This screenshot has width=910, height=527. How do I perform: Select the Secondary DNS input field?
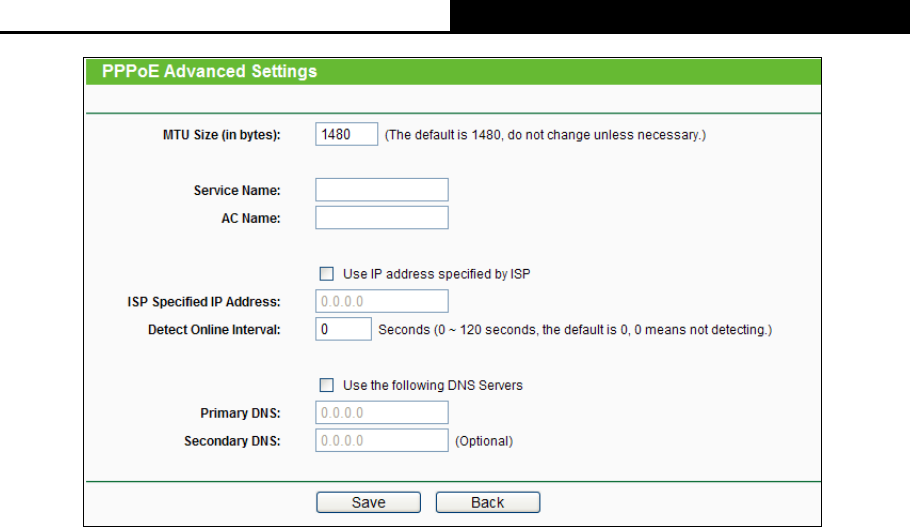click(382, 441)
